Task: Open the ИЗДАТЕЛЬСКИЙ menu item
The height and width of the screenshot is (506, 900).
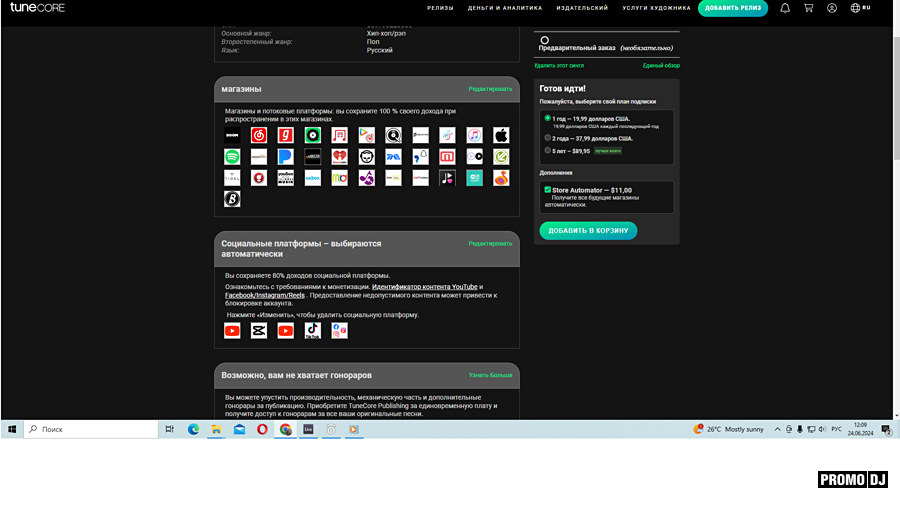Action: click(581, 8)
